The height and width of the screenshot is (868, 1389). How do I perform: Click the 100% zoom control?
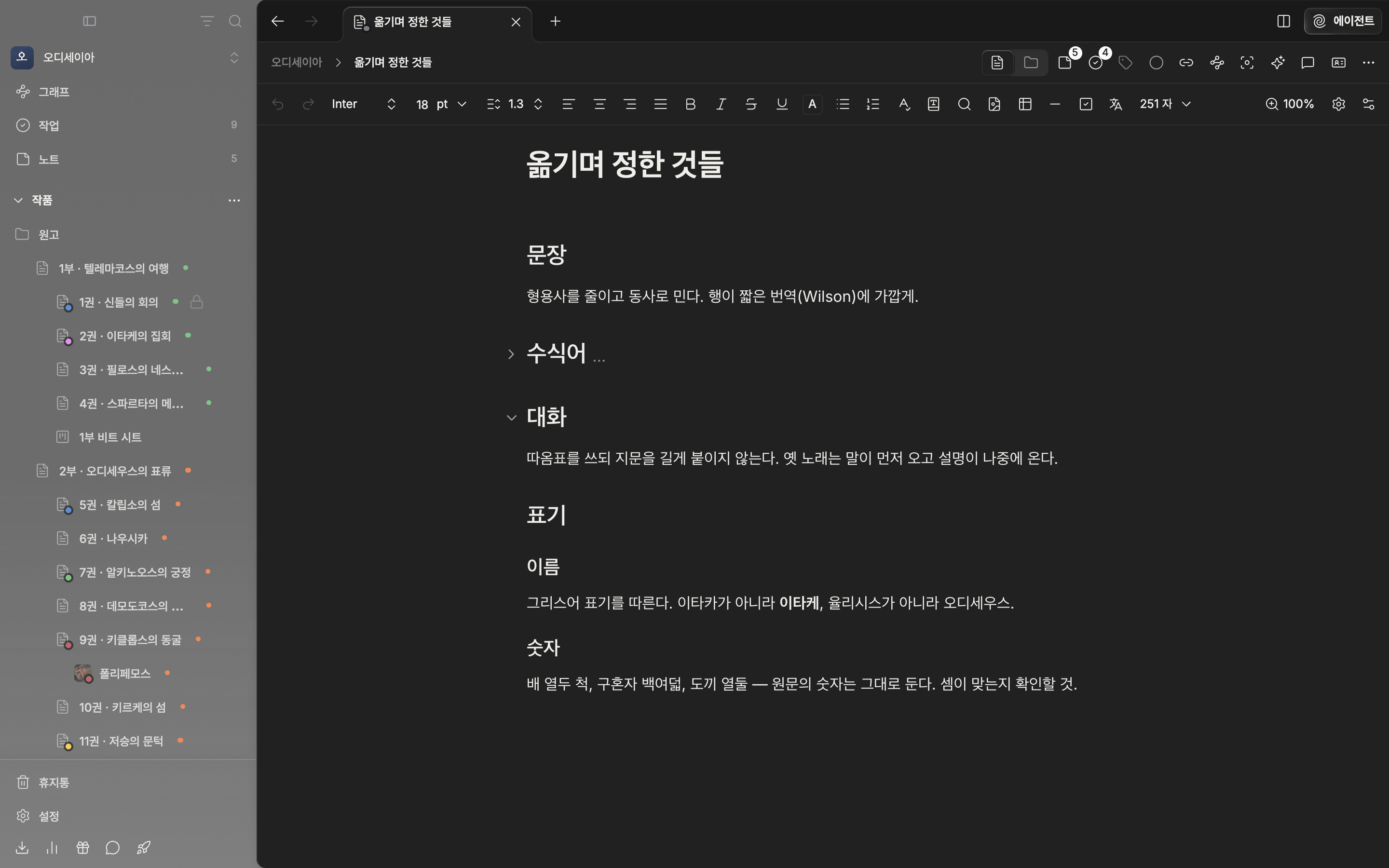1290,104
